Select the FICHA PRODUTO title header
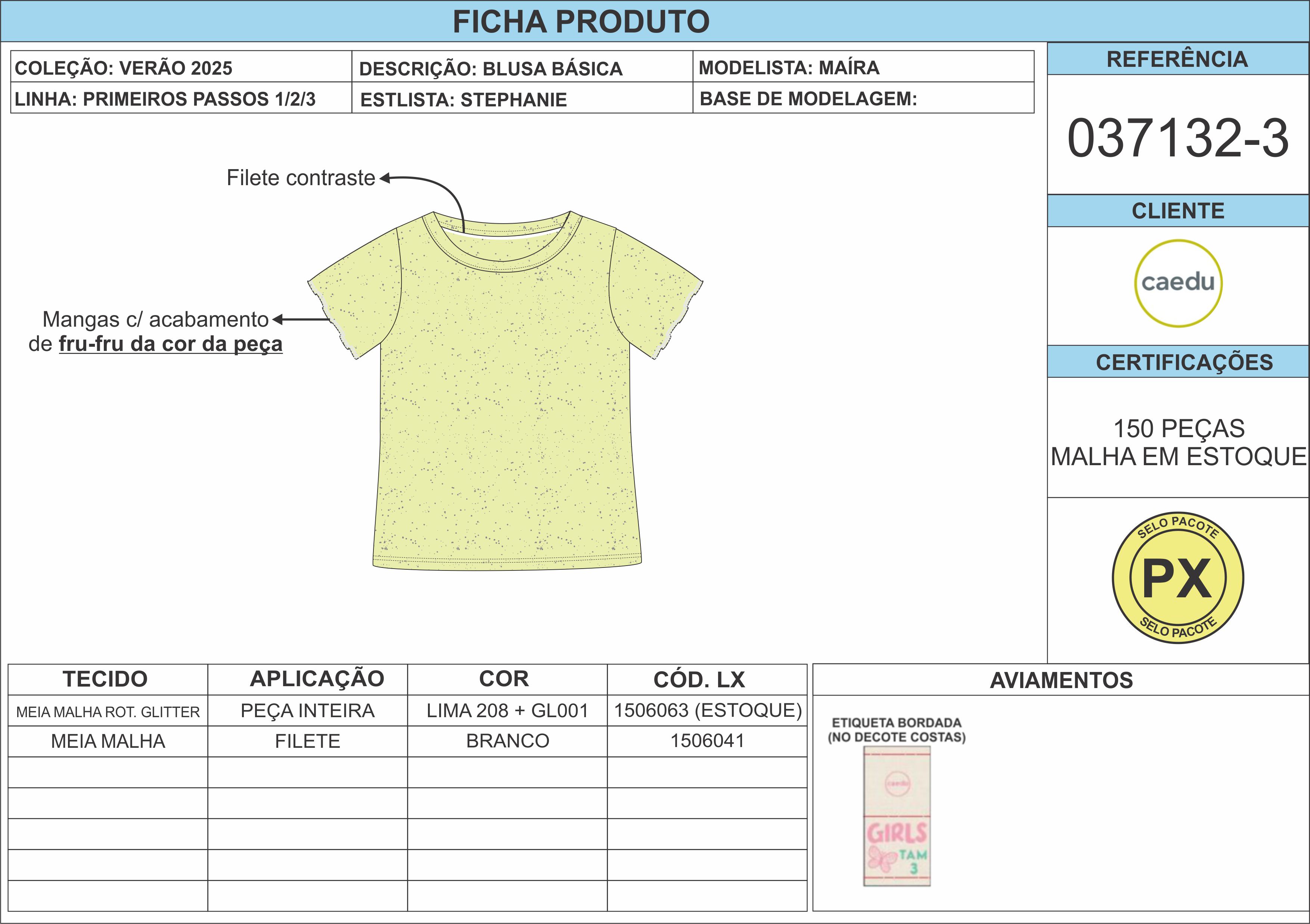 581,22
